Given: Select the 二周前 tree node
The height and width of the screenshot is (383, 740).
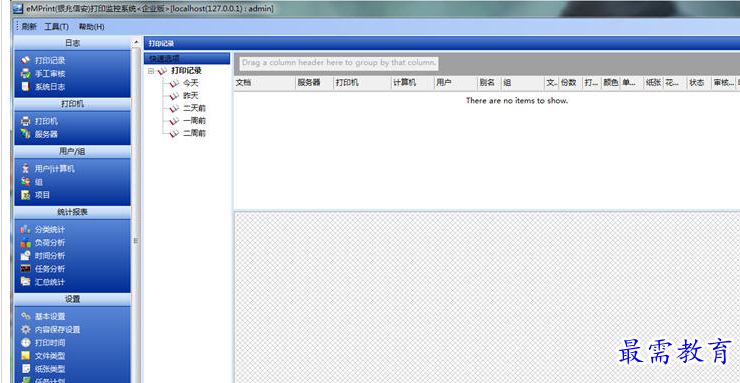Looking at the screenshot, I should [x=194, y=133].
